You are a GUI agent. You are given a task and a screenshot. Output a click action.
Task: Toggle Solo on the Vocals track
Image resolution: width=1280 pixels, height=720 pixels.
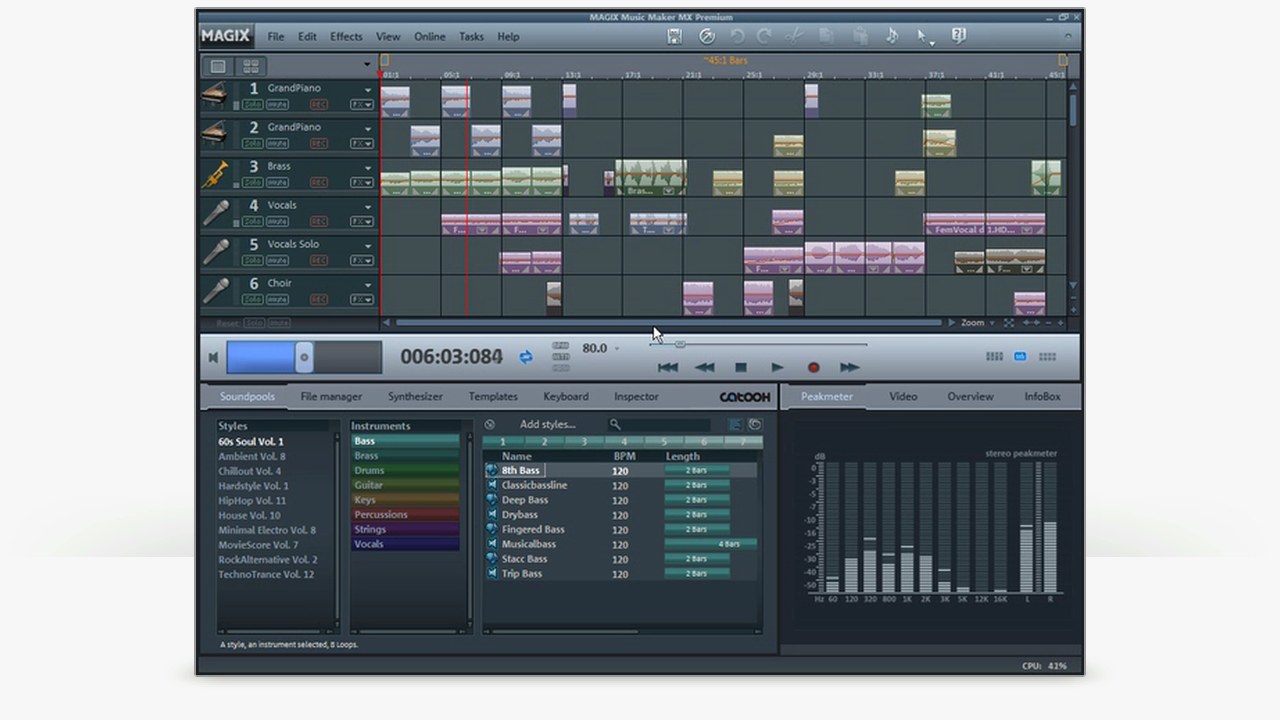[252, 221]
